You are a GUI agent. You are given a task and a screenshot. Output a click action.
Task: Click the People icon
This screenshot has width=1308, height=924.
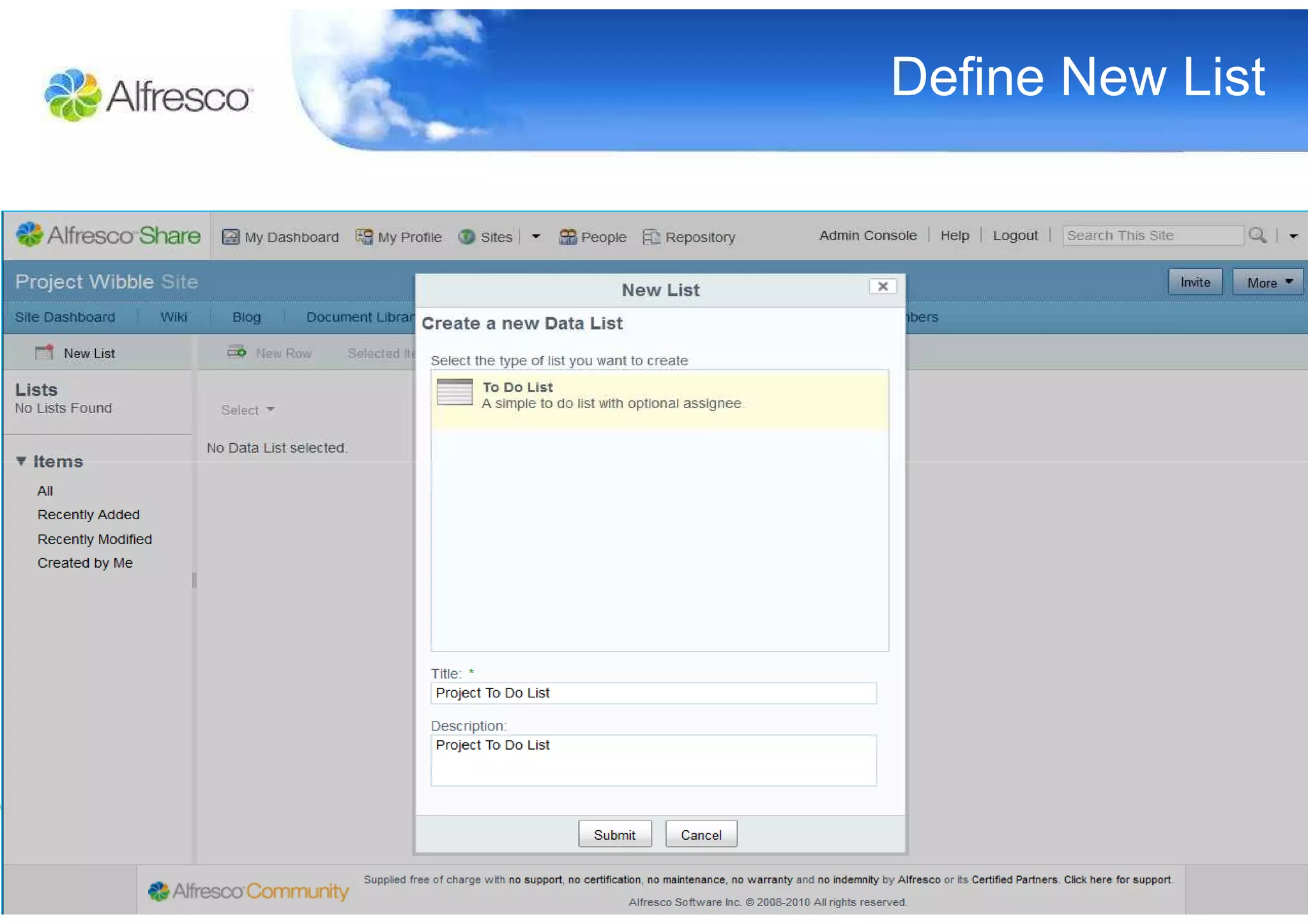click(567, 237)
